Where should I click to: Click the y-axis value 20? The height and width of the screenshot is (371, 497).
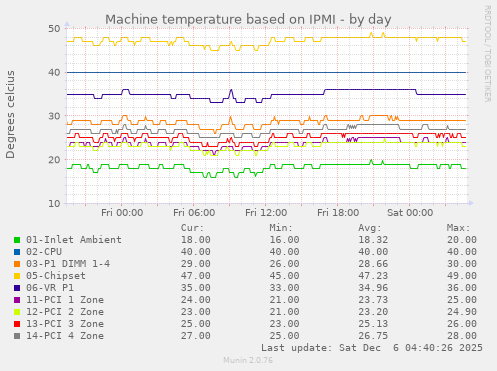click(x=54, y=160)
